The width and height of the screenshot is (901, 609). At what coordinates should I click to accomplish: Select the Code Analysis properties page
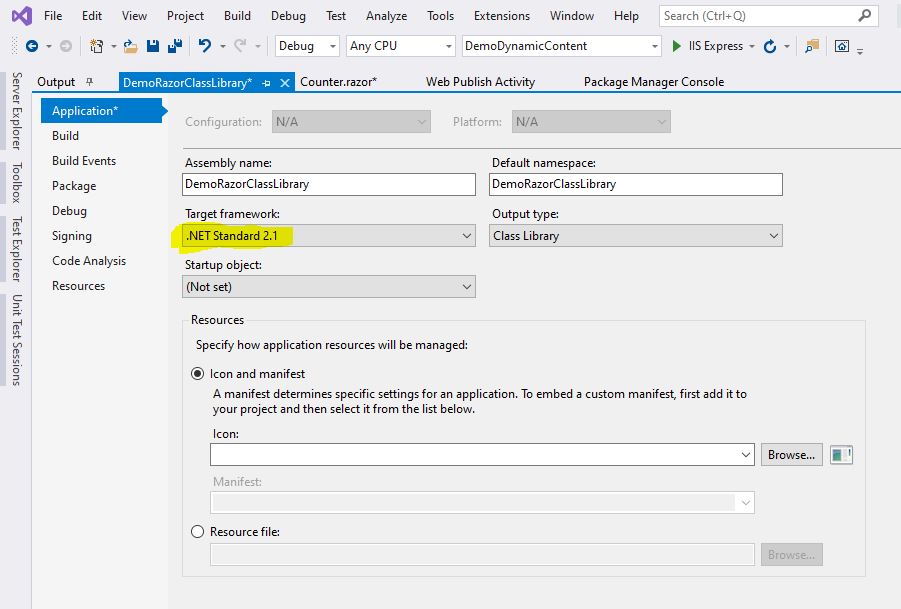[89, 261]
